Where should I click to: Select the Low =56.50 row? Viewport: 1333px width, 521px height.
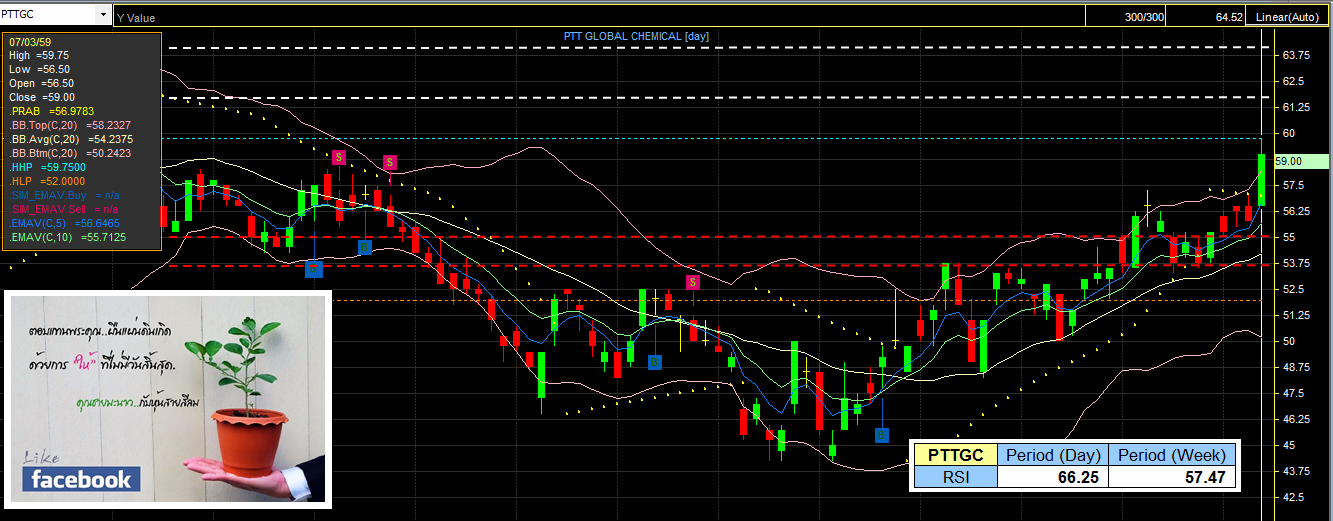click(38, 69)
